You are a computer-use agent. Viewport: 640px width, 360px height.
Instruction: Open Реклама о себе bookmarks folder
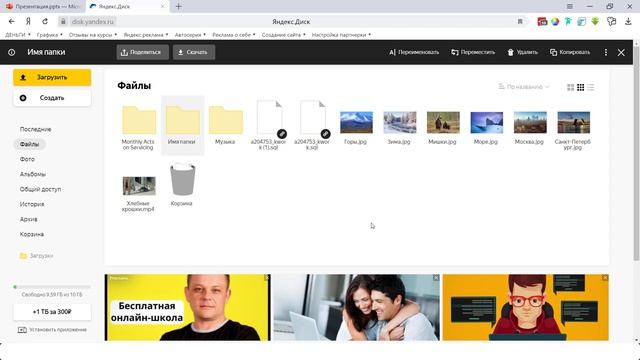tap(233, 35)
